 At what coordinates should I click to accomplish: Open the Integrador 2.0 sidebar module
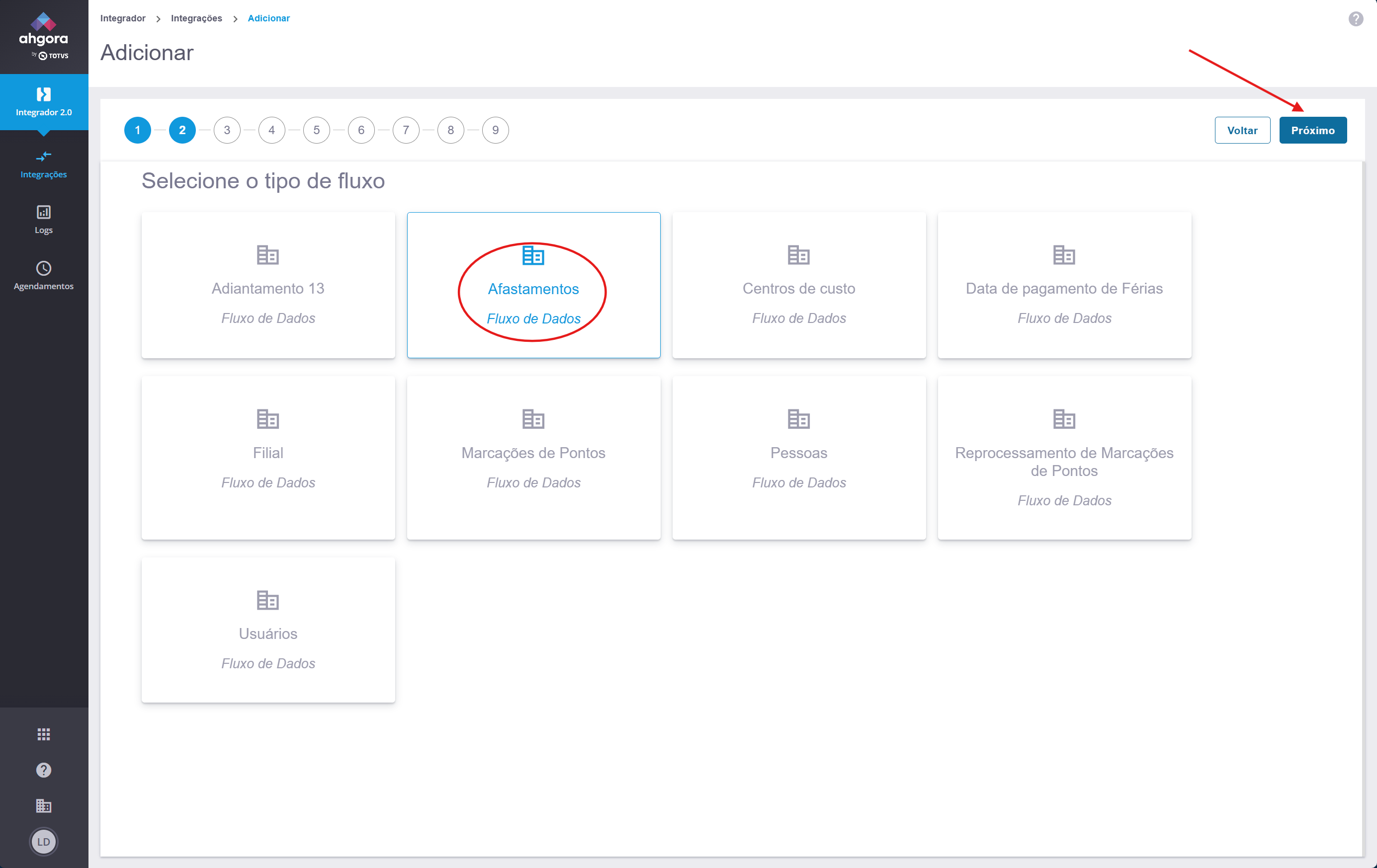(43, 102)
